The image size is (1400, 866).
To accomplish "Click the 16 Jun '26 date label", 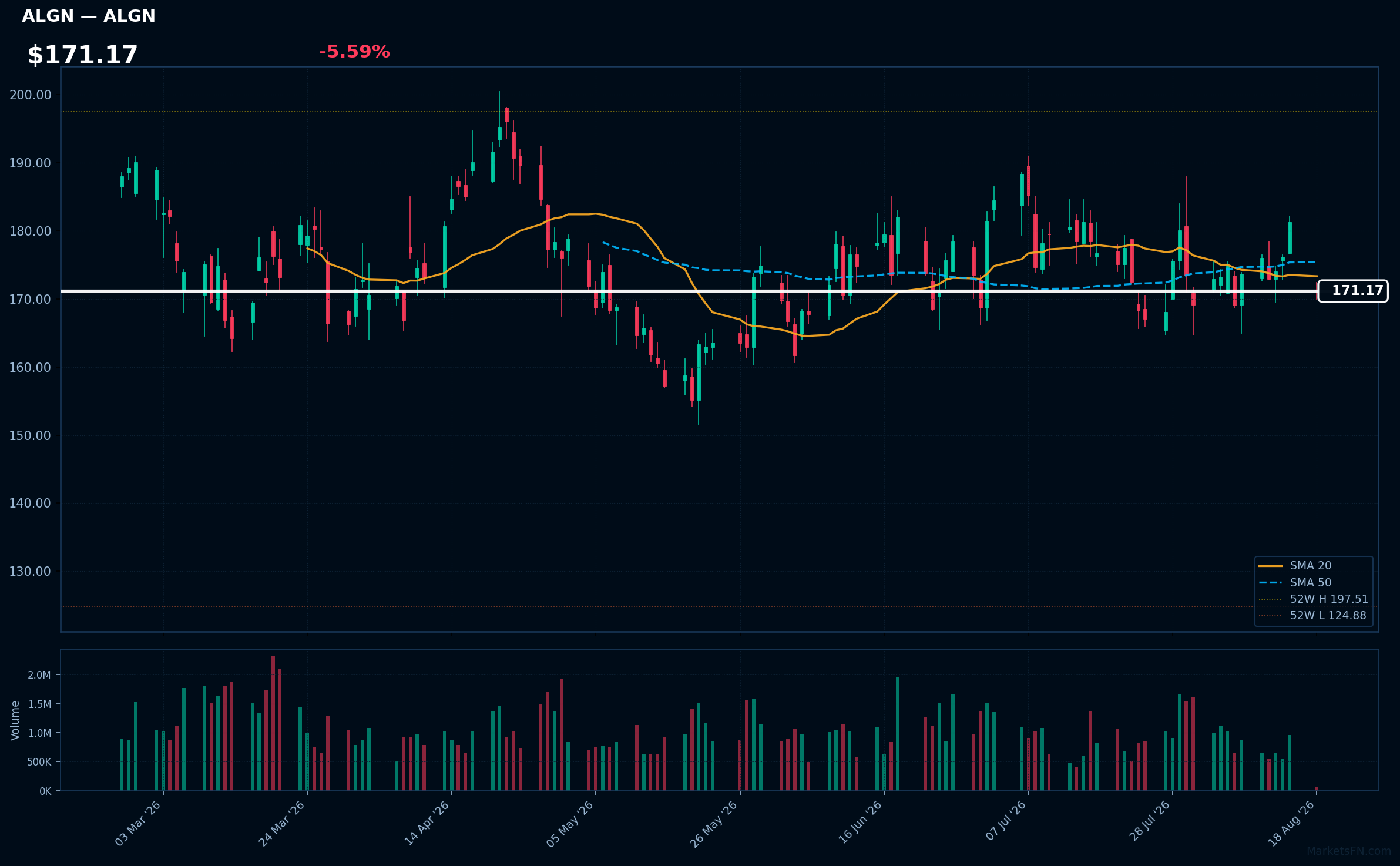I will (x=860, y=823).
